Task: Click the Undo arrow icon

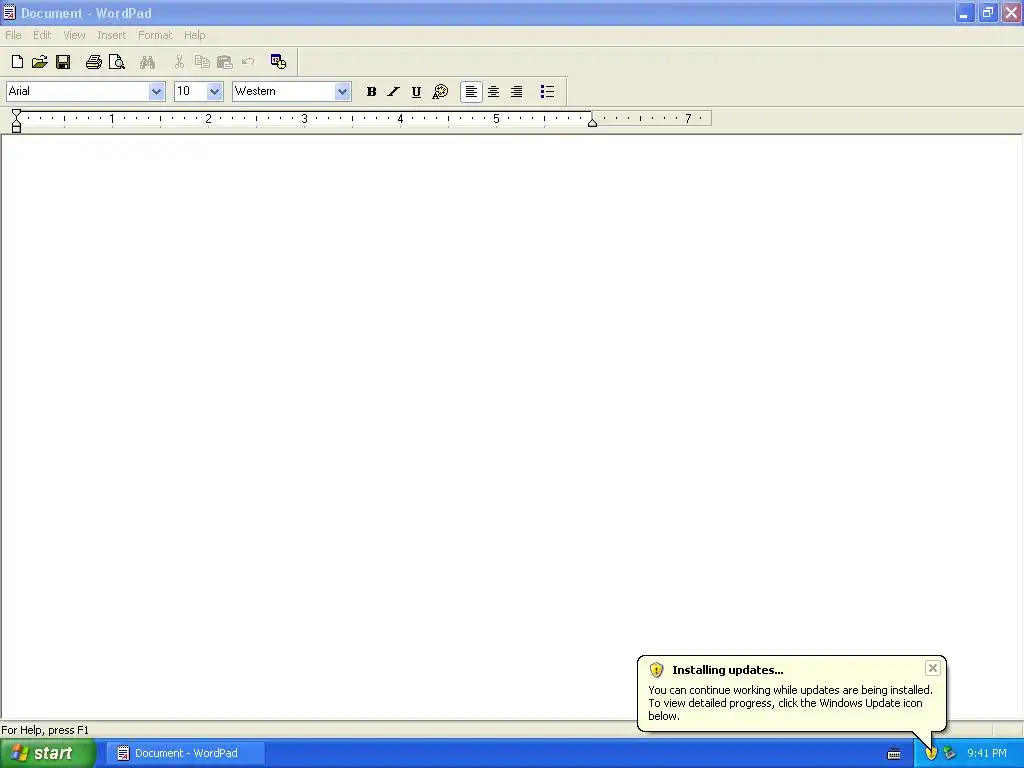Action: (248, 62)
